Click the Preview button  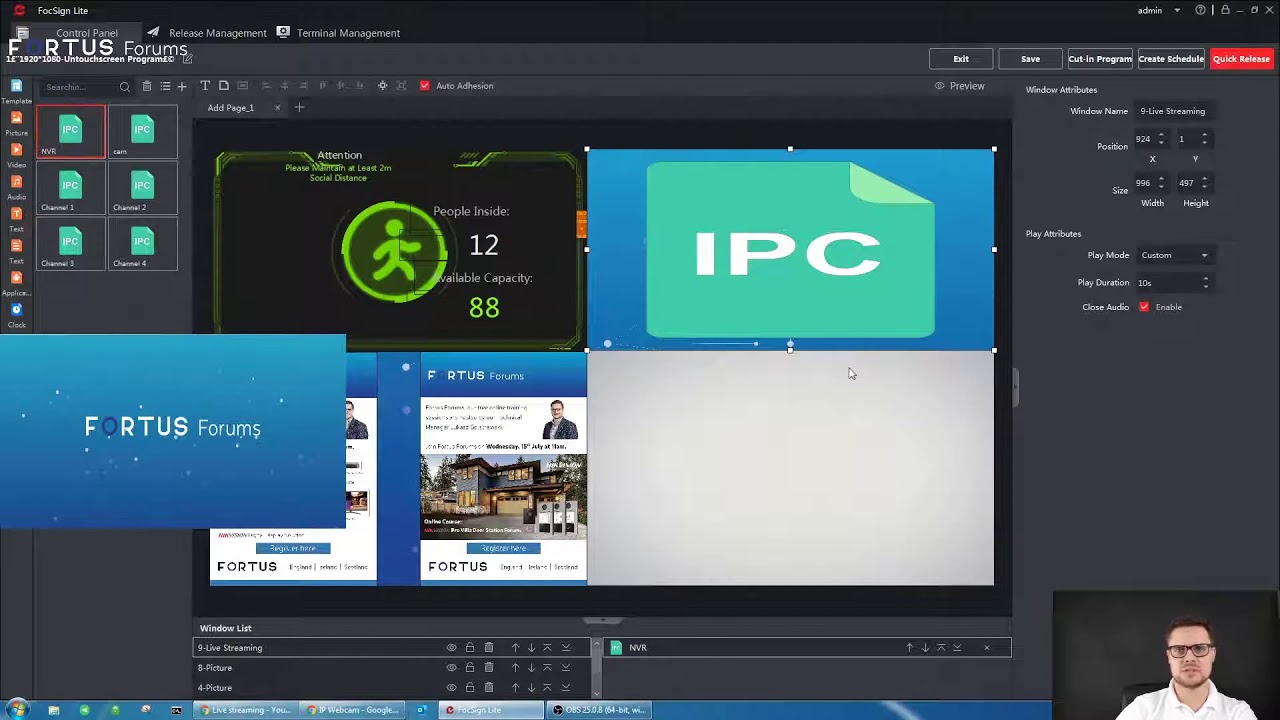[x=960, y=86]
